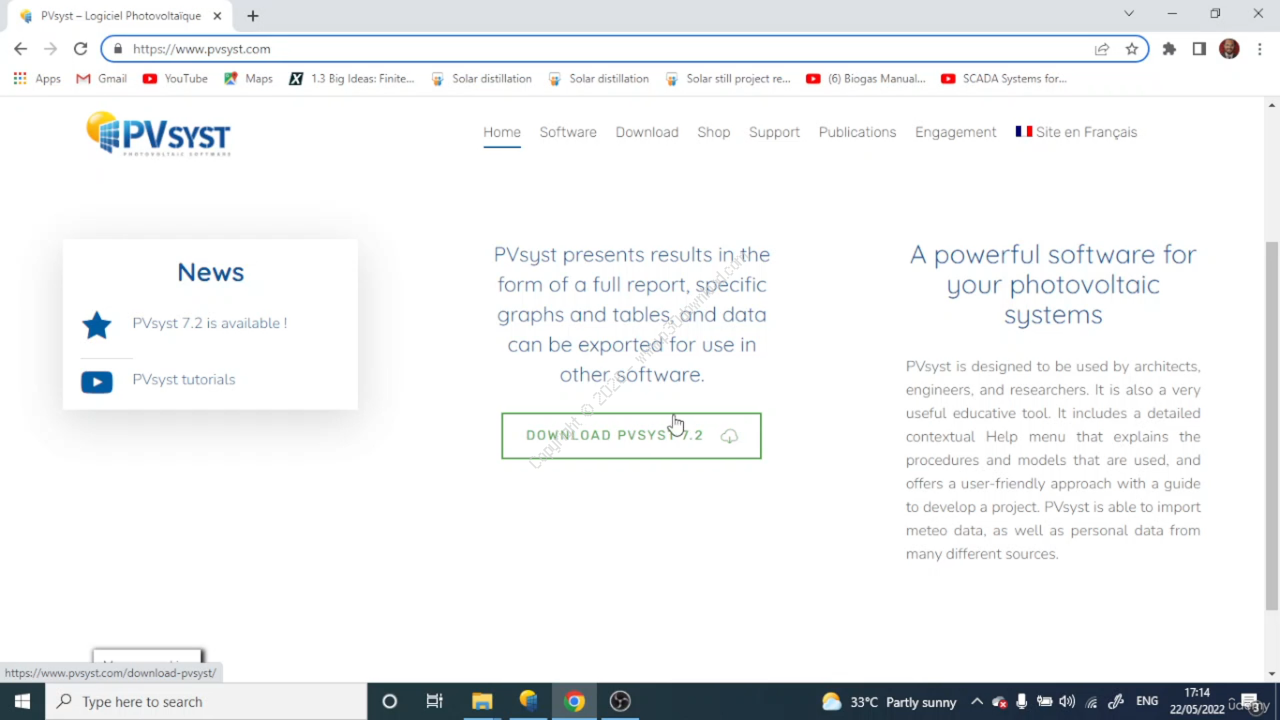Open the 'PVsyst 7.2 is available !' news link
The image size is (1280, 720).
(x=210, y=323)
